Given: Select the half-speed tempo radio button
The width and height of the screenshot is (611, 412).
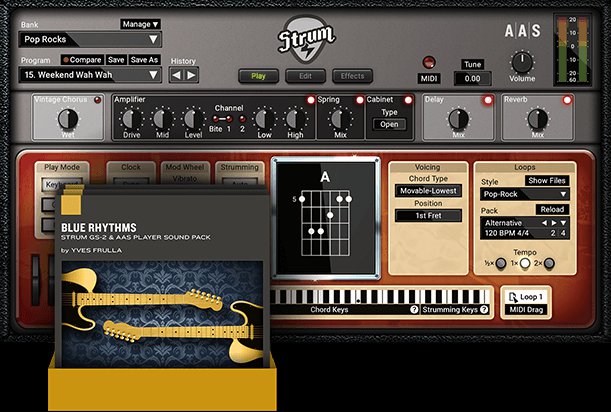Looking at the screenshot, I should [501, 263].
